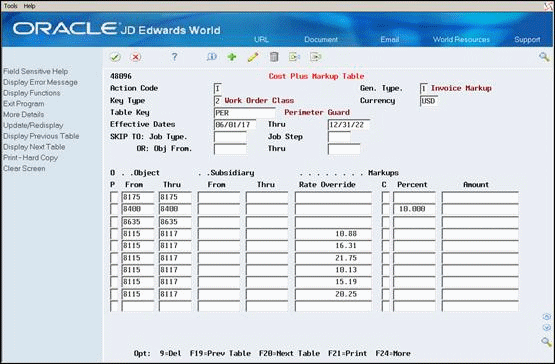This screenshot has width=555, height=364.
Task: Click the Gen. Type field
Action: click(x=423, y=89)
